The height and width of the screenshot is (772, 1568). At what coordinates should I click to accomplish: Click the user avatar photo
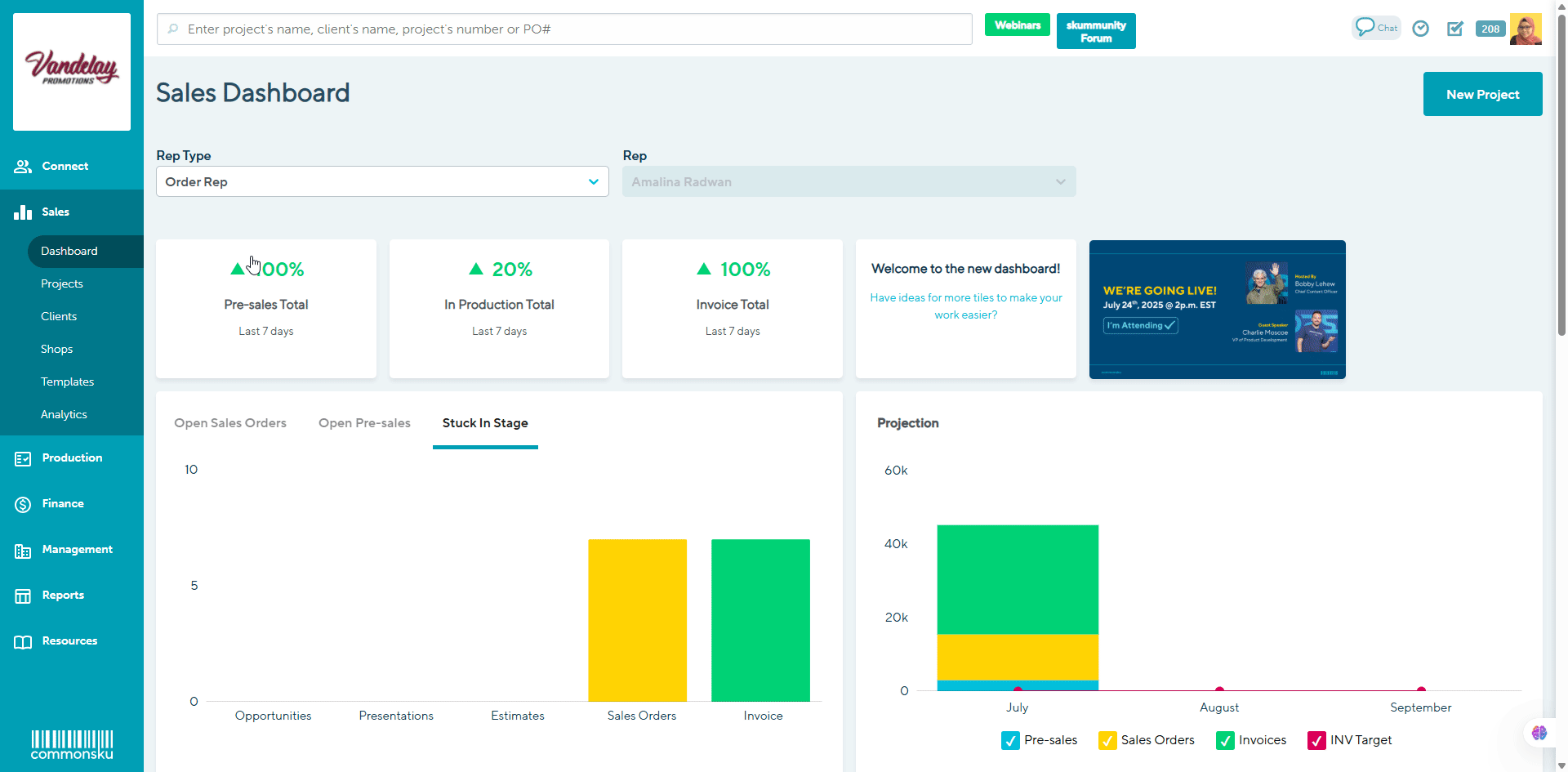point(1525,29)
